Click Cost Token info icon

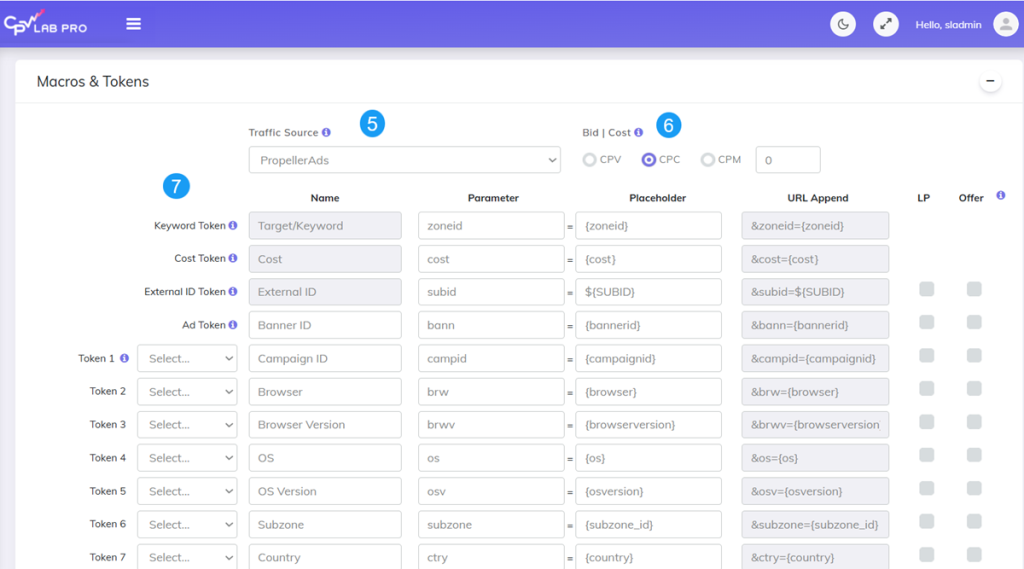[x=232, y=258]
